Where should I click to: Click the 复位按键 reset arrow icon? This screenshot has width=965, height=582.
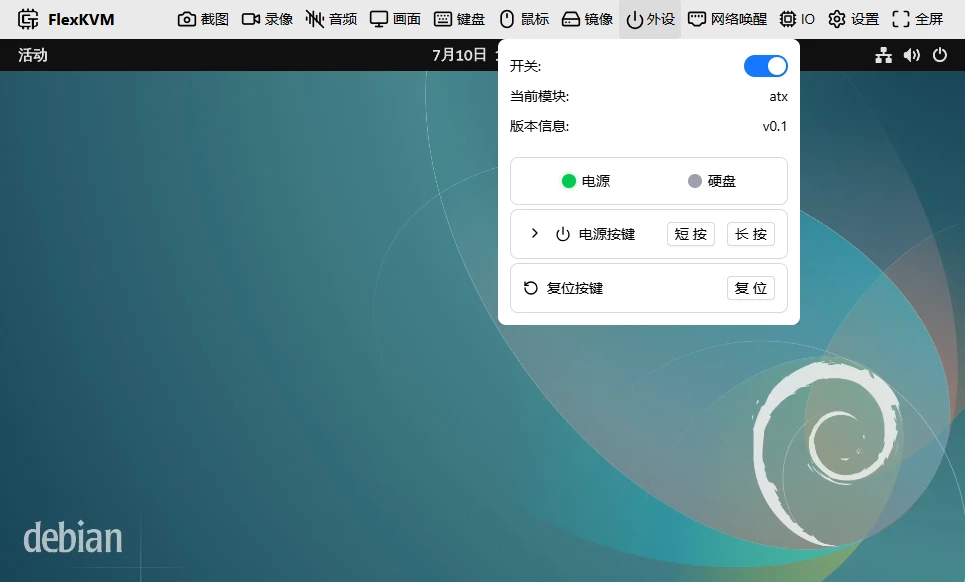point(531,288)
